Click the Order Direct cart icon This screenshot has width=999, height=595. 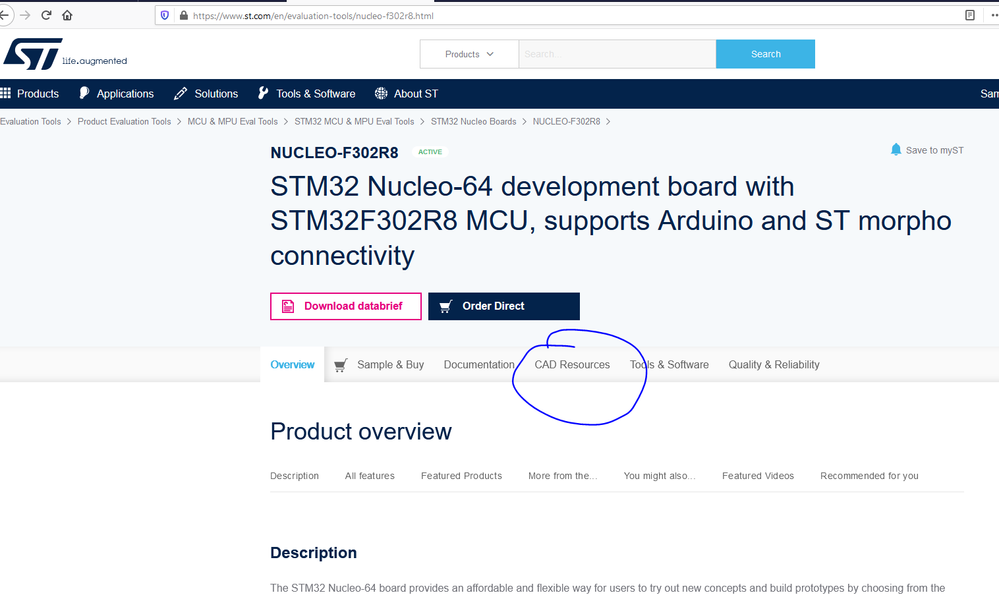(x=446, y=306)
